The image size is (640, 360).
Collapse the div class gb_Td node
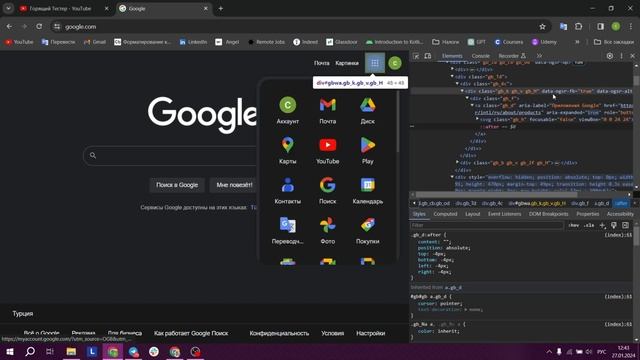[x=452, y=76]
